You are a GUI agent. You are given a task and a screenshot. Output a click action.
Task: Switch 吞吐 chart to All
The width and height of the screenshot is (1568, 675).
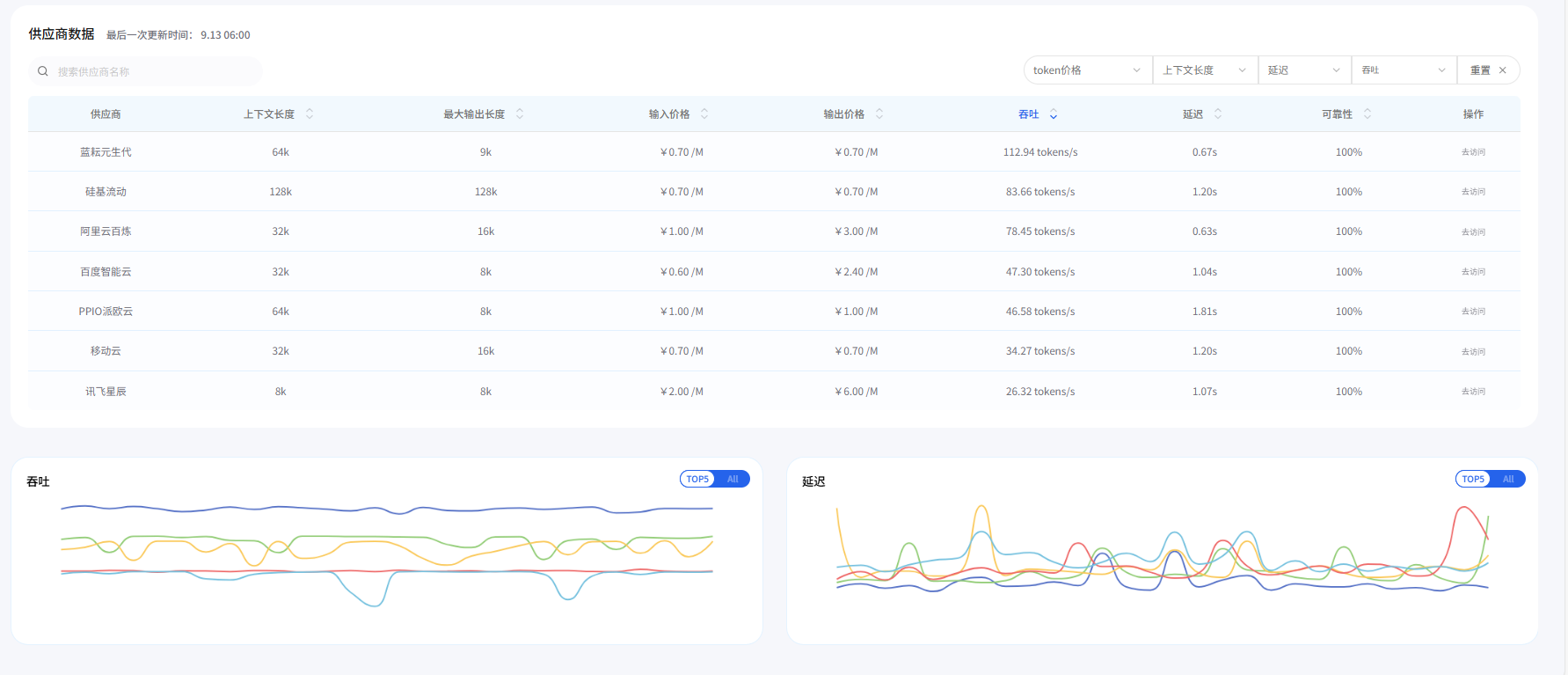(x=733, y=479)
